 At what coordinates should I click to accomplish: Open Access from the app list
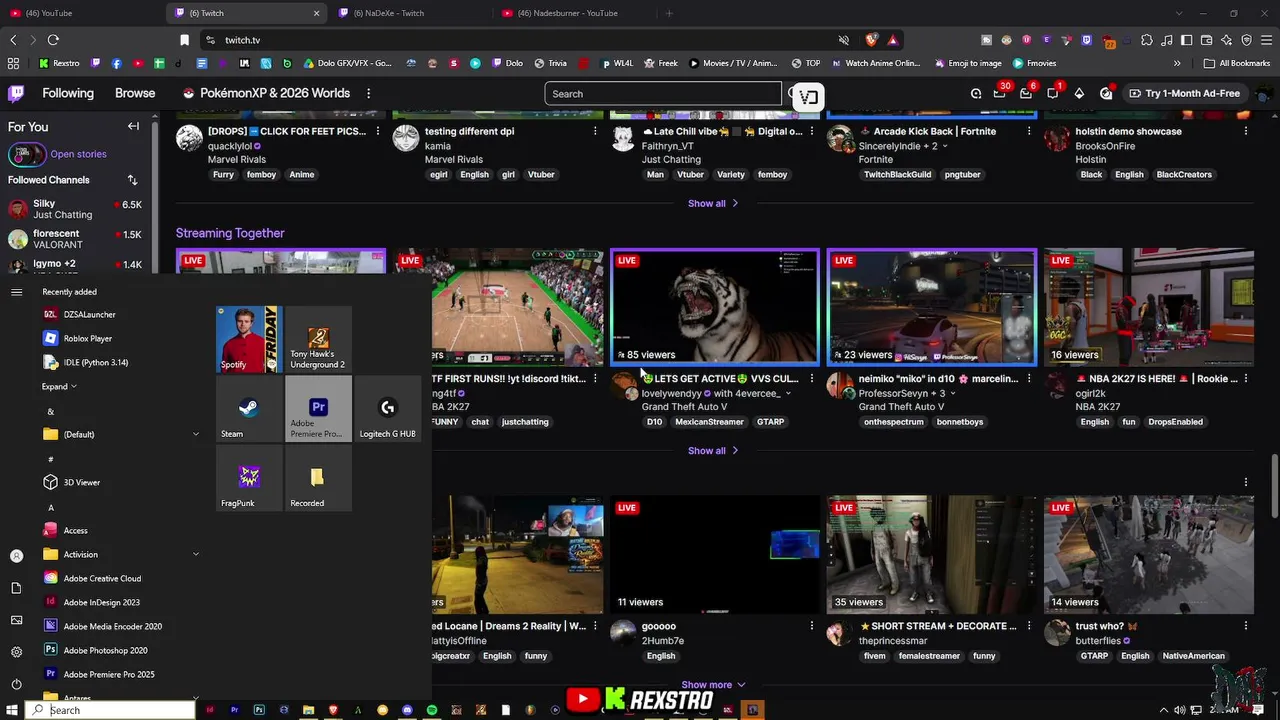[75, 530]
